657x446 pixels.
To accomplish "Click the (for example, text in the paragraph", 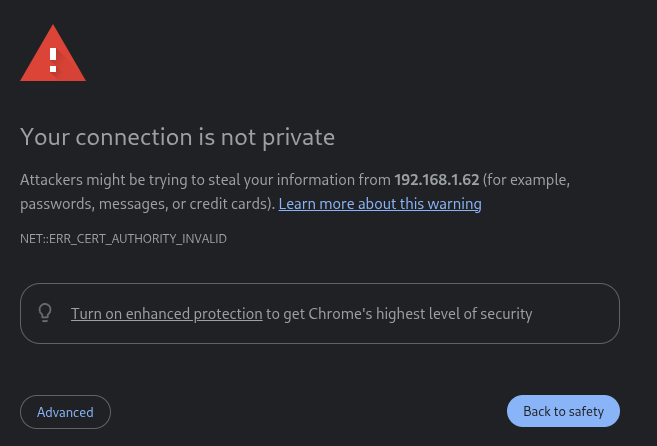I will click(528, 180).
